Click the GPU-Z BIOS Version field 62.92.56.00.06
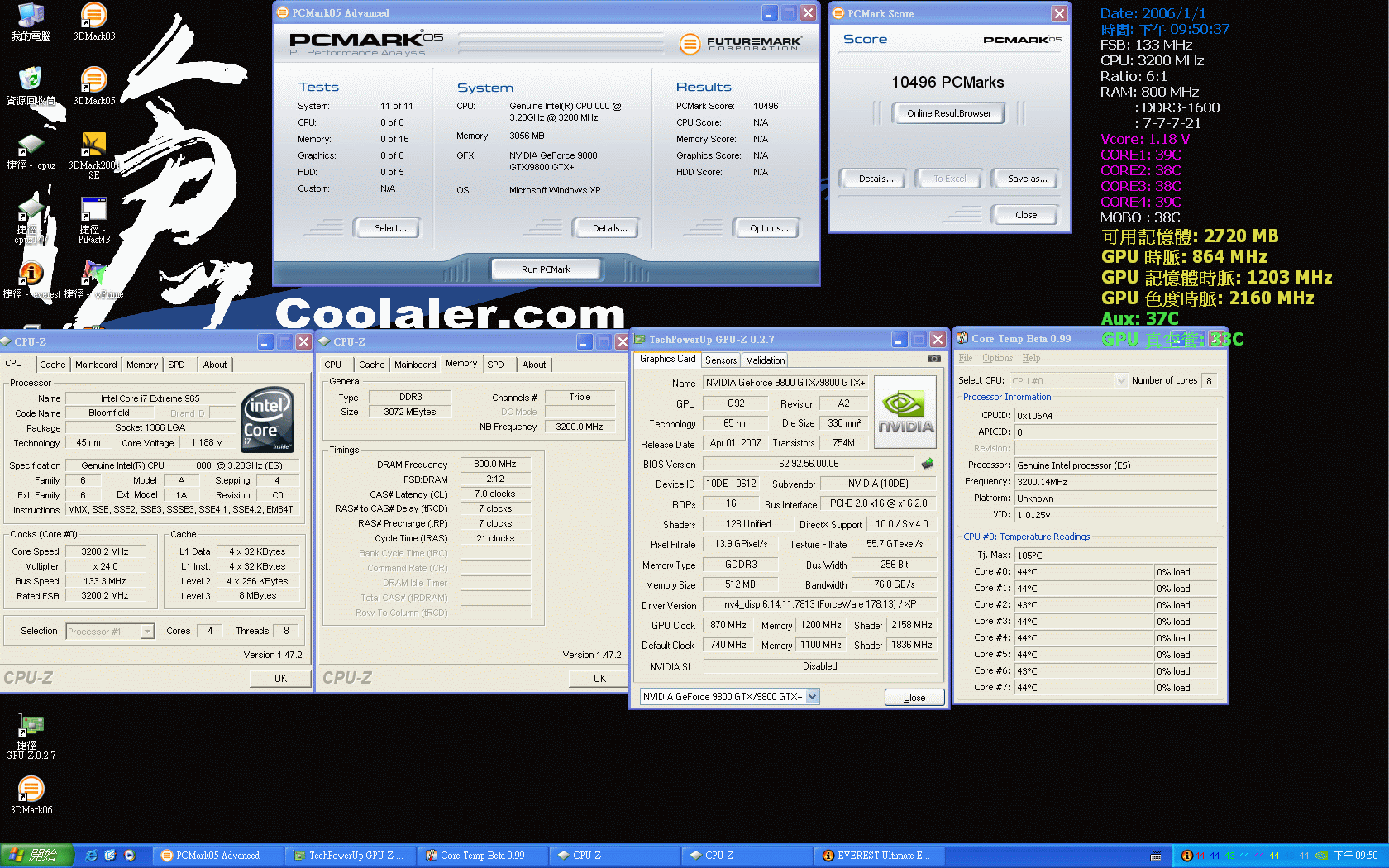The height and width of the screenshot is (868, 1389). point(809,464)
